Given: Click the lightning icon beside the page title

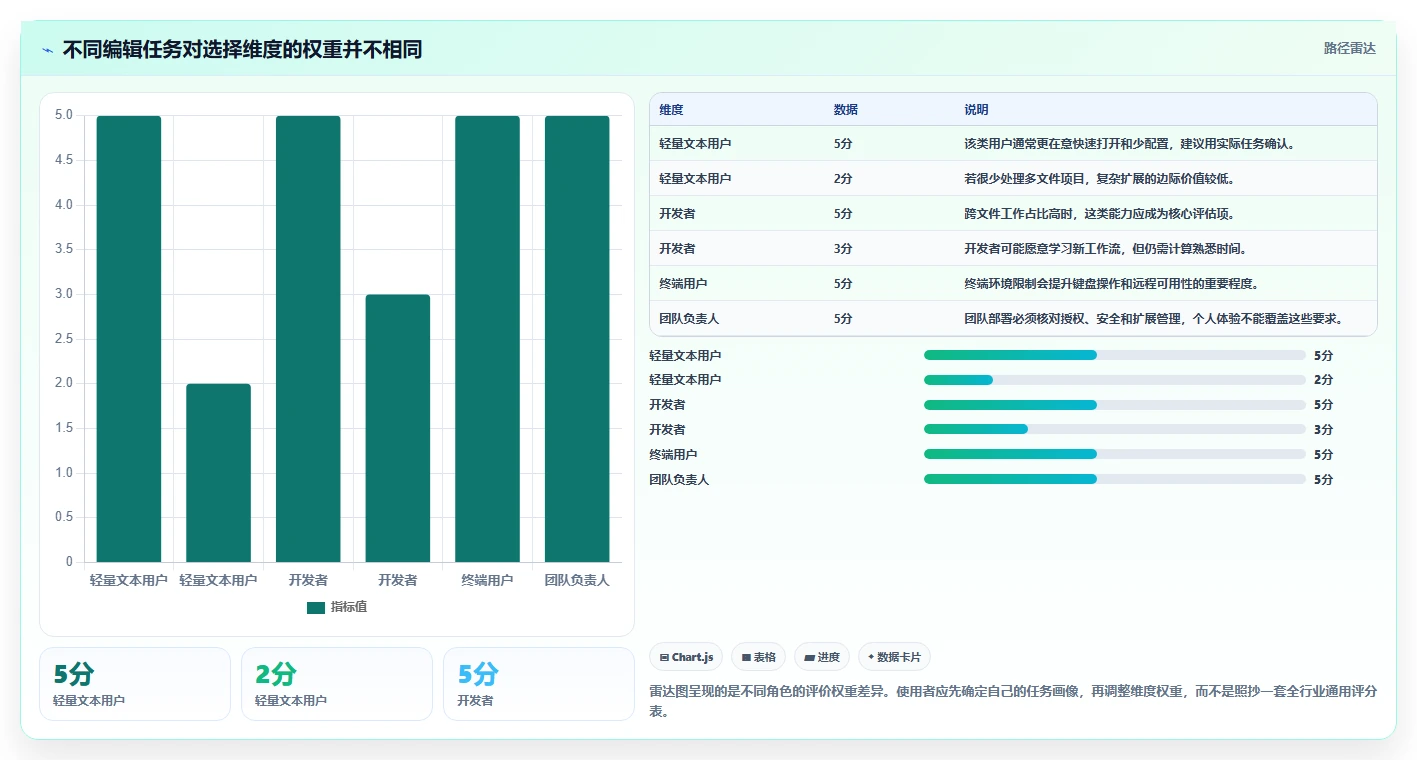Looking at the screenshot, I should [x=48, y=50].
